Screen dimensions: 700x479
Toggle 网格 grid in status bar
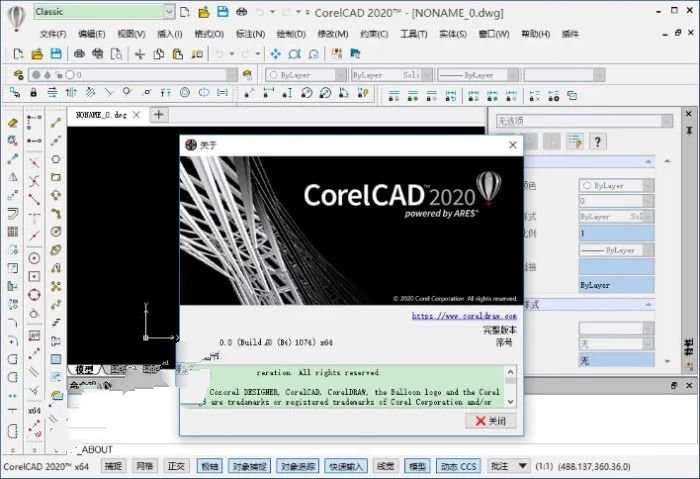tap(144, 466)
